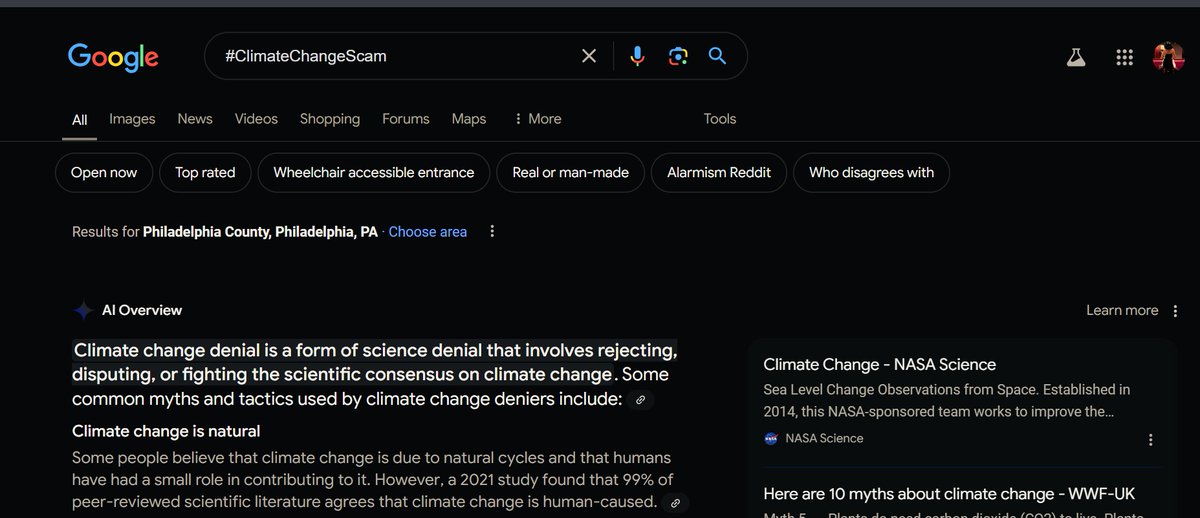This screenshot has height=518, width=1200.
Task: Open 'Climate Change - NASA Science' result
Action: pos(879,364)
